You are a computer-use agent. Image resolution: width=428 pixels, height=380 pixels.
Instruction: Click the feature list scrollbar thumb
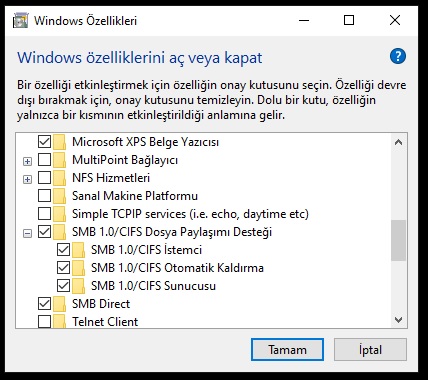coord(398,240)
